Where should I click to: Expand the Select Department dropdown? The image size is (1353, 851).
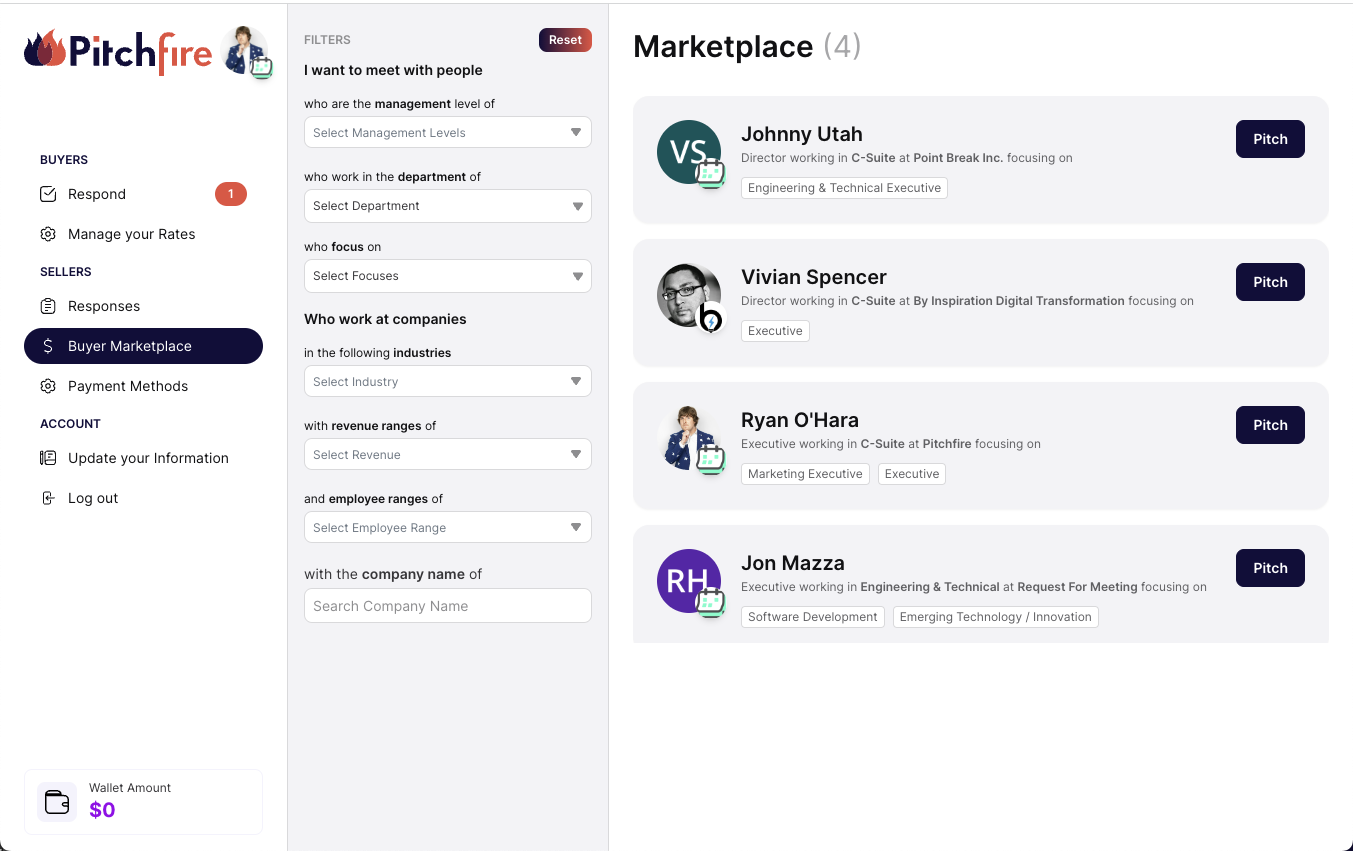[447, 206]
